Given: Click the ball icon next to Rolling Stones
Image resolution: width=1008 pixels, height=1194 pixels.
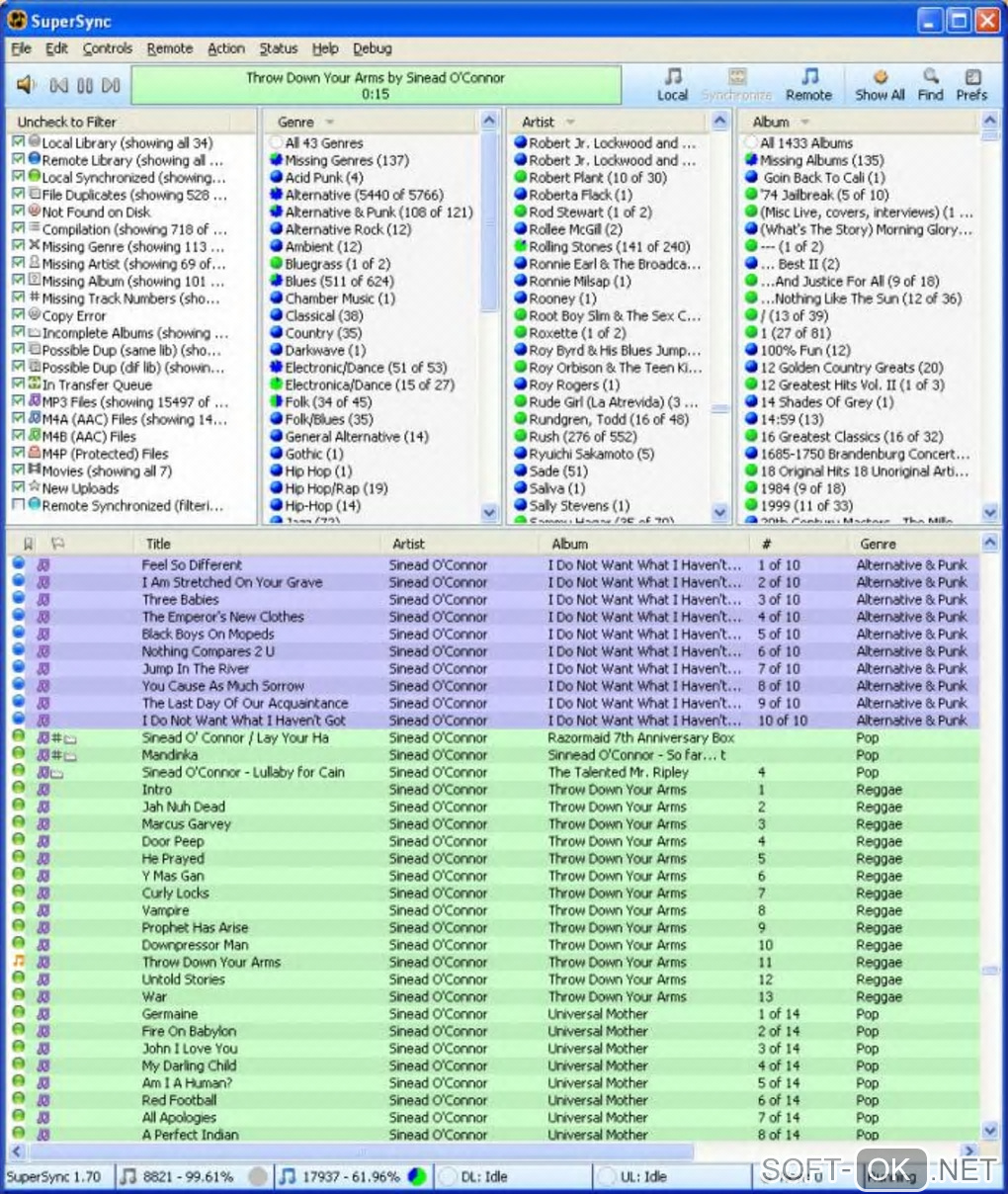Looking at the screenshot, I should [521, 246].
